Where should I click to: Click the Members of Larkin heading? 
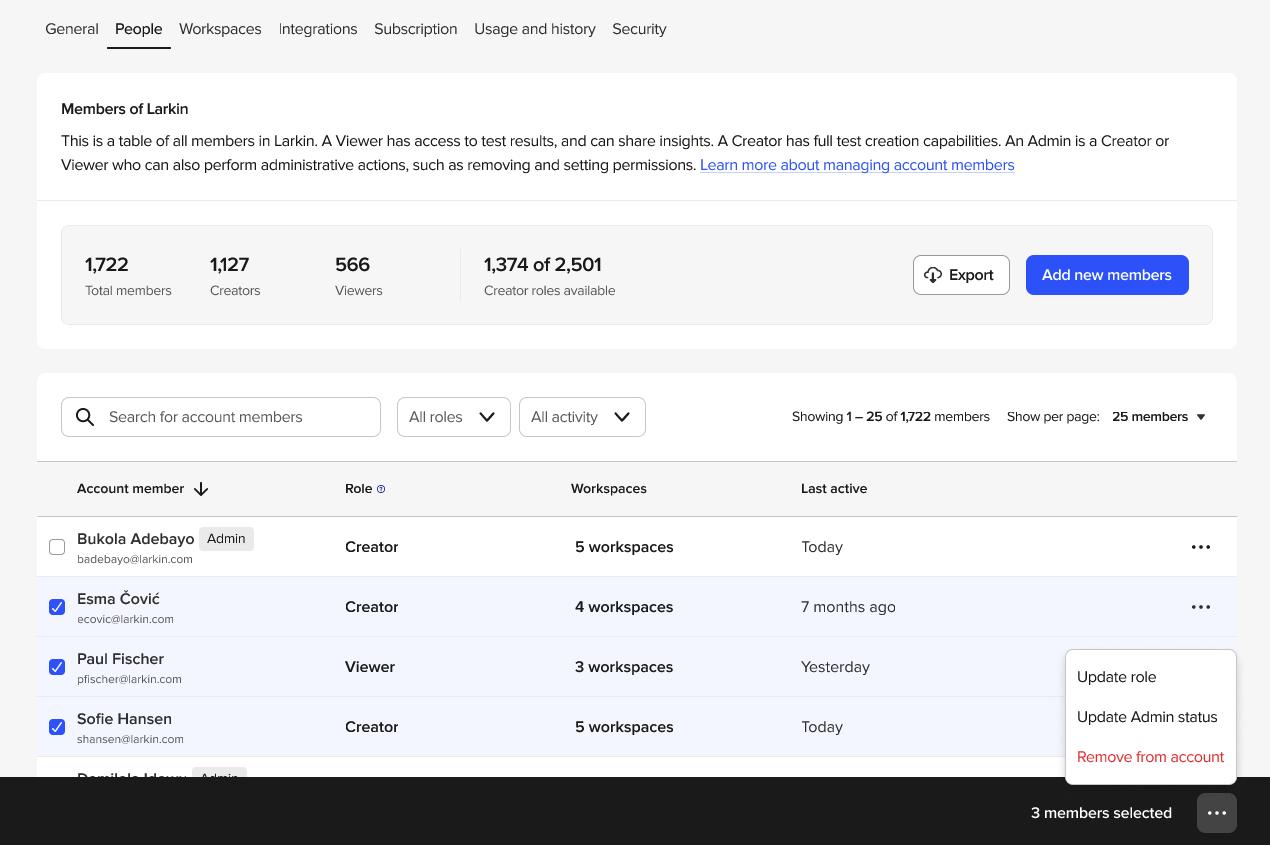pyautogui.click(x=125, y=109)
